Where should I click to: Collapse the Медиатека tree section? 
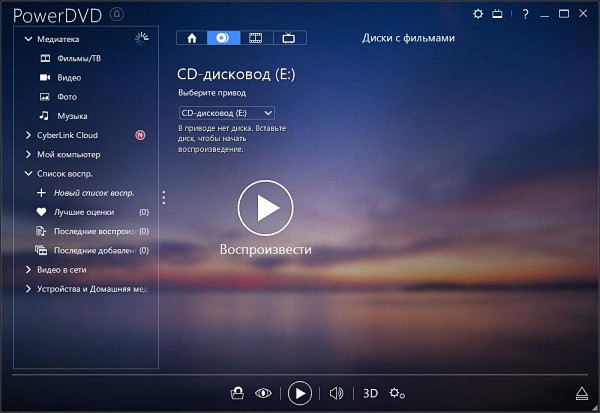pos(28,39)
